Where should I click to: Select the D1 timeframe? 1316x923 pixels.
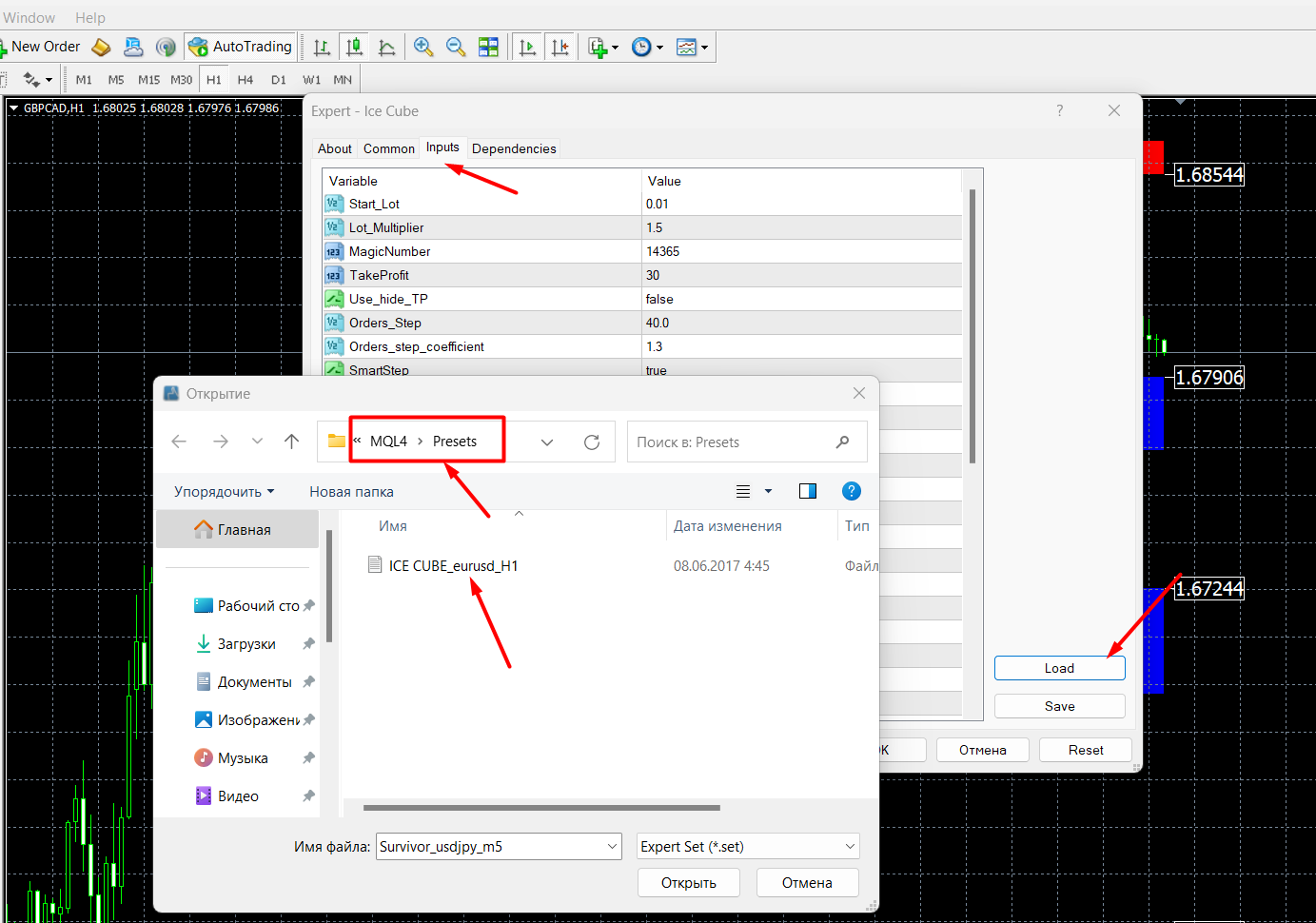pos(278,80)
